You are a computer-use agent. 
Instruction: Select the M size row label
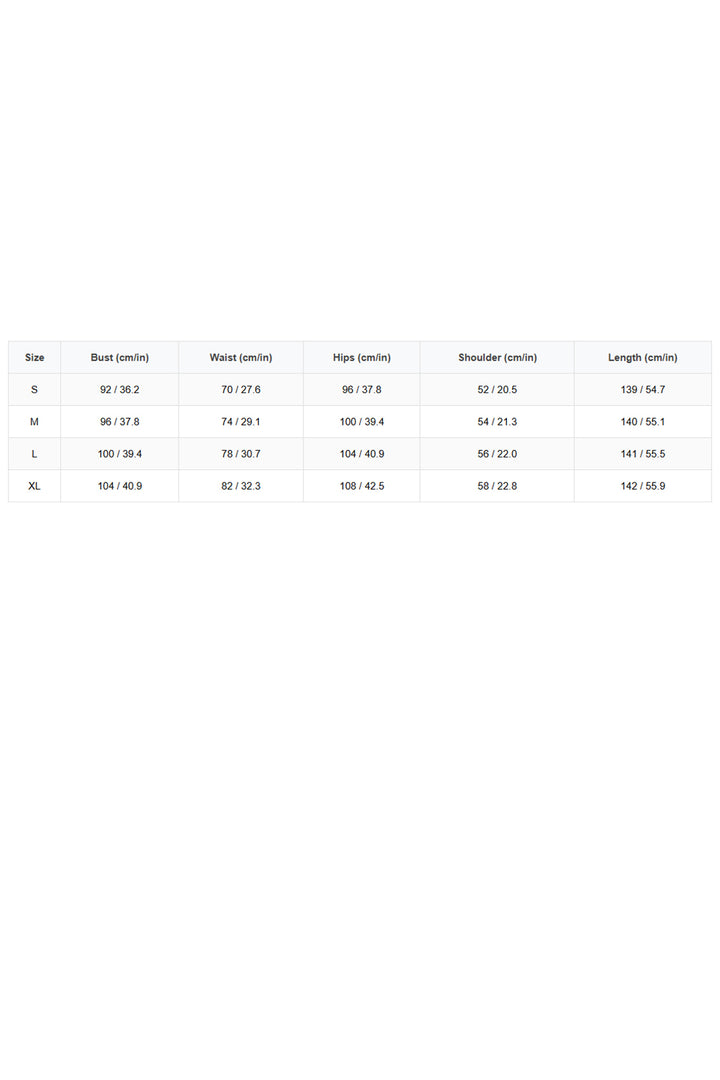point(34,422)
